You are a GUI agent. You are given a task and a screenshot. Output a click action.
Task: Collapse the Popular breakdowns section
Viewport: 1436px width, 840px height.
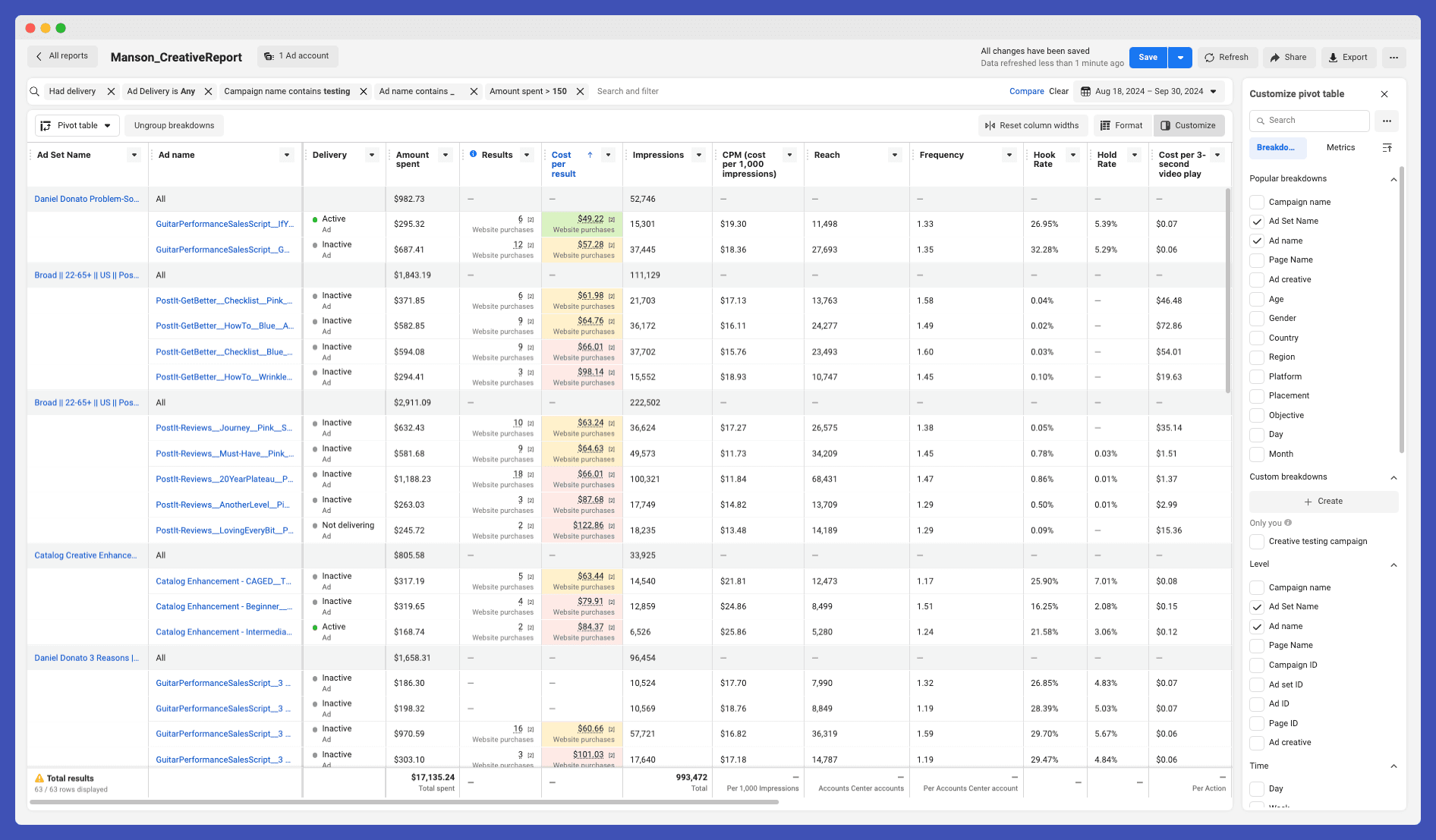pyautogui.click(x=1393, y=179)
